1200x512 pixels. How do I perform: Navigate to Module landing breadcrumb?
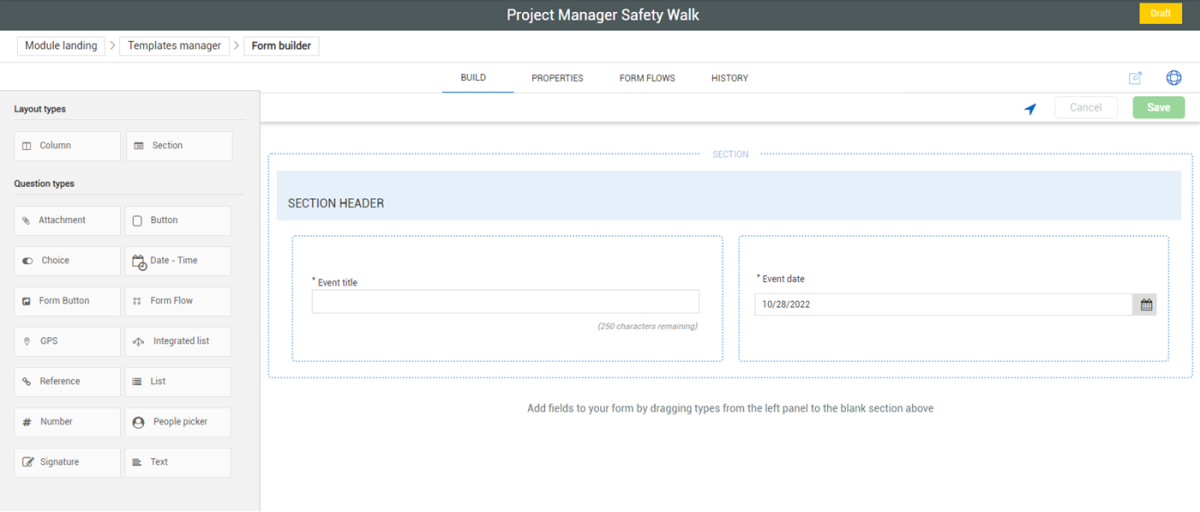pyautogui.click(x=62, y=46)
